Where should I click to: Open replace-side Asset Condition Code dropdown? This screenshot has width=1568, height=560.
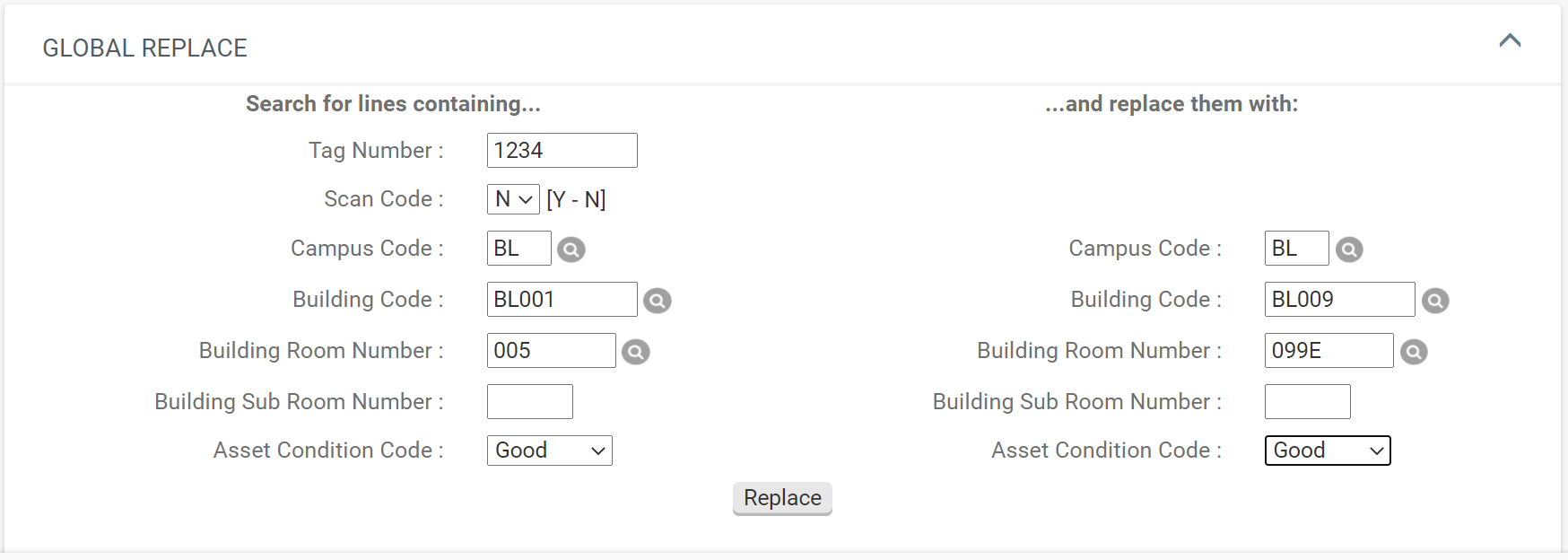click(1327, 451)
